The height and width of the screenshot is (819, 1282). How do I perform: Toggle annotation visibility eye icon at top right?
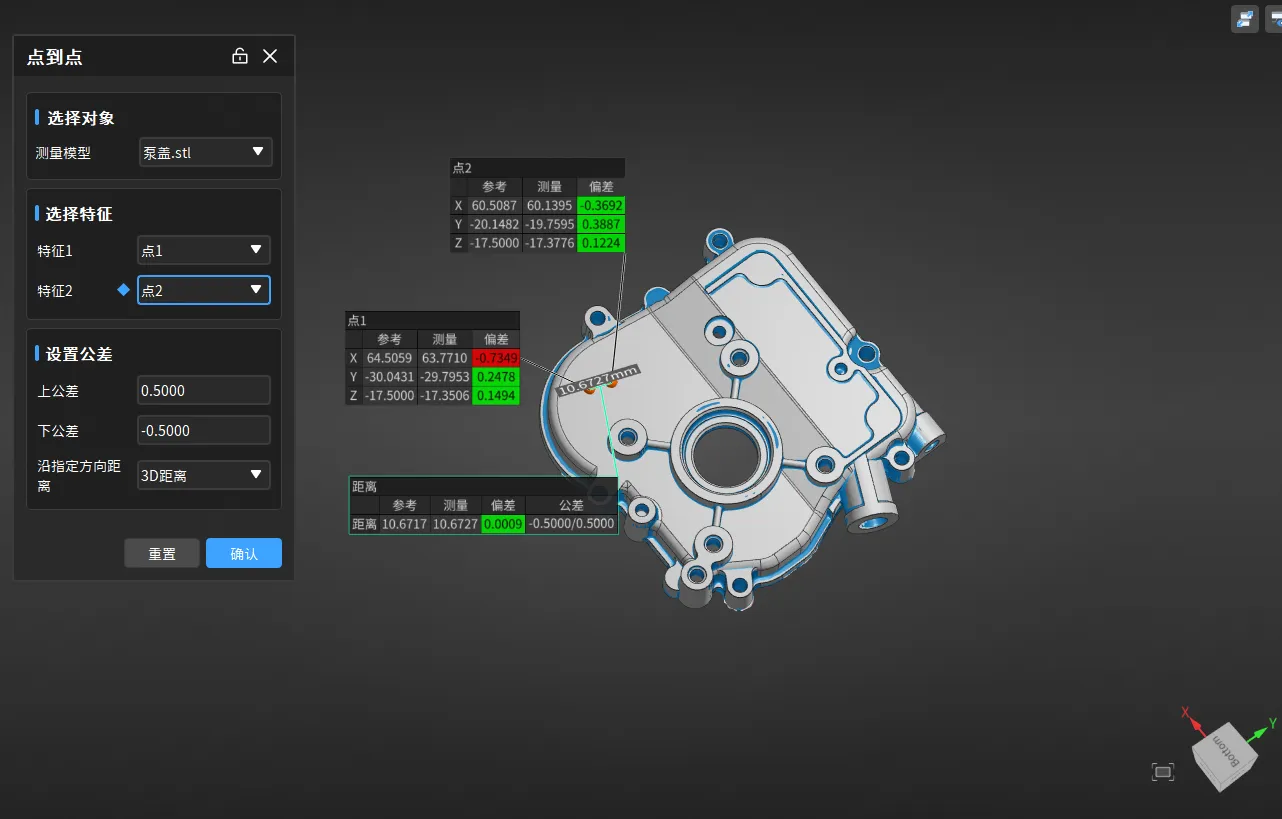(1274, 18)
